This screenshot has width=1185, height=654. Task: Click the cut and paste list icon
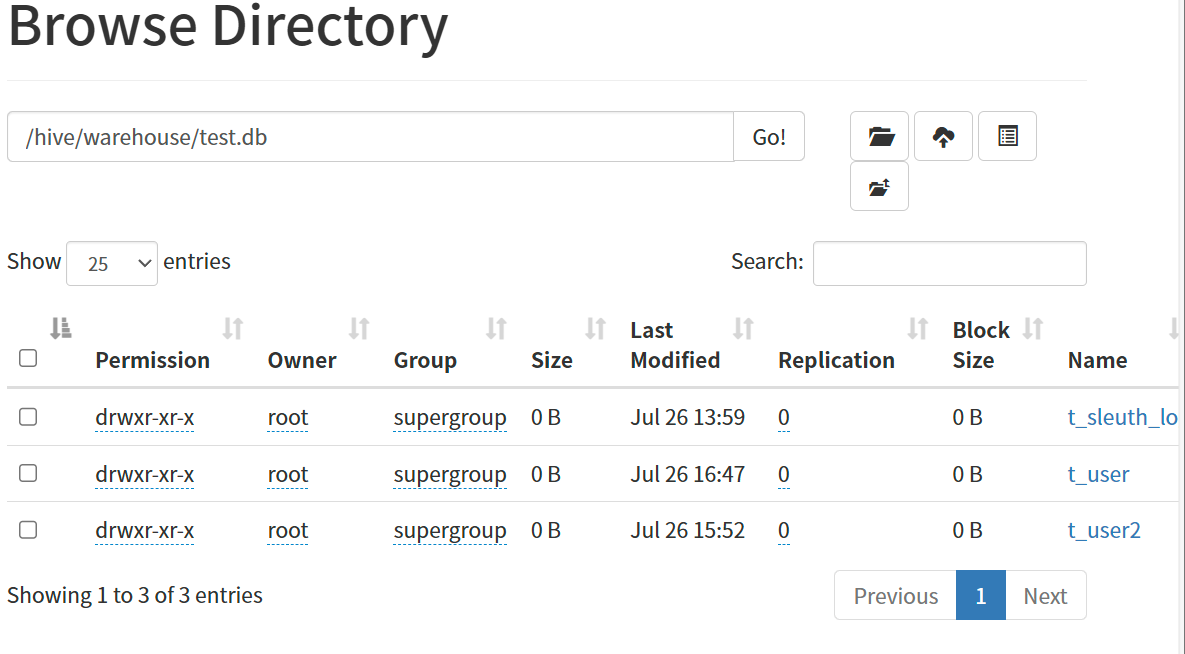1007,136
